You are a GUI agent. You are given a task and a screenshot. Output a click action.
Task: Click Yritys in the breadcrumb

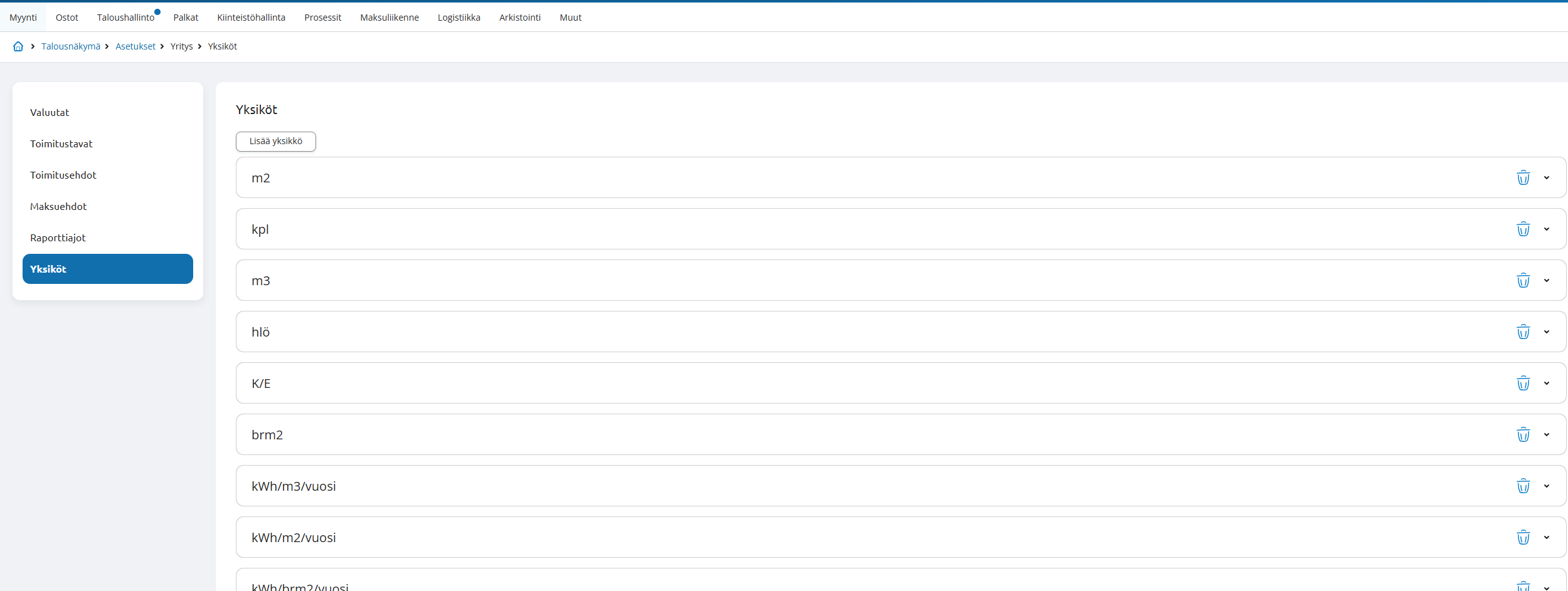coord(182,46)
